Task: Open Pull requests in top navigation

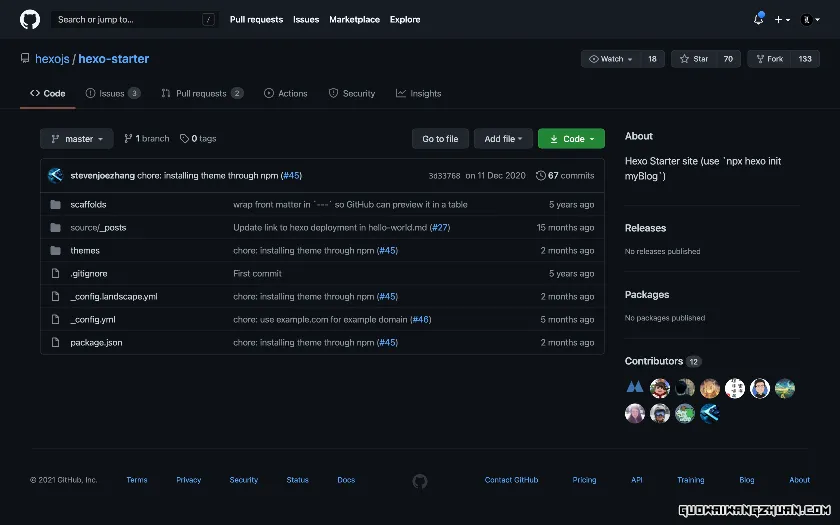Action: (256, 19)
